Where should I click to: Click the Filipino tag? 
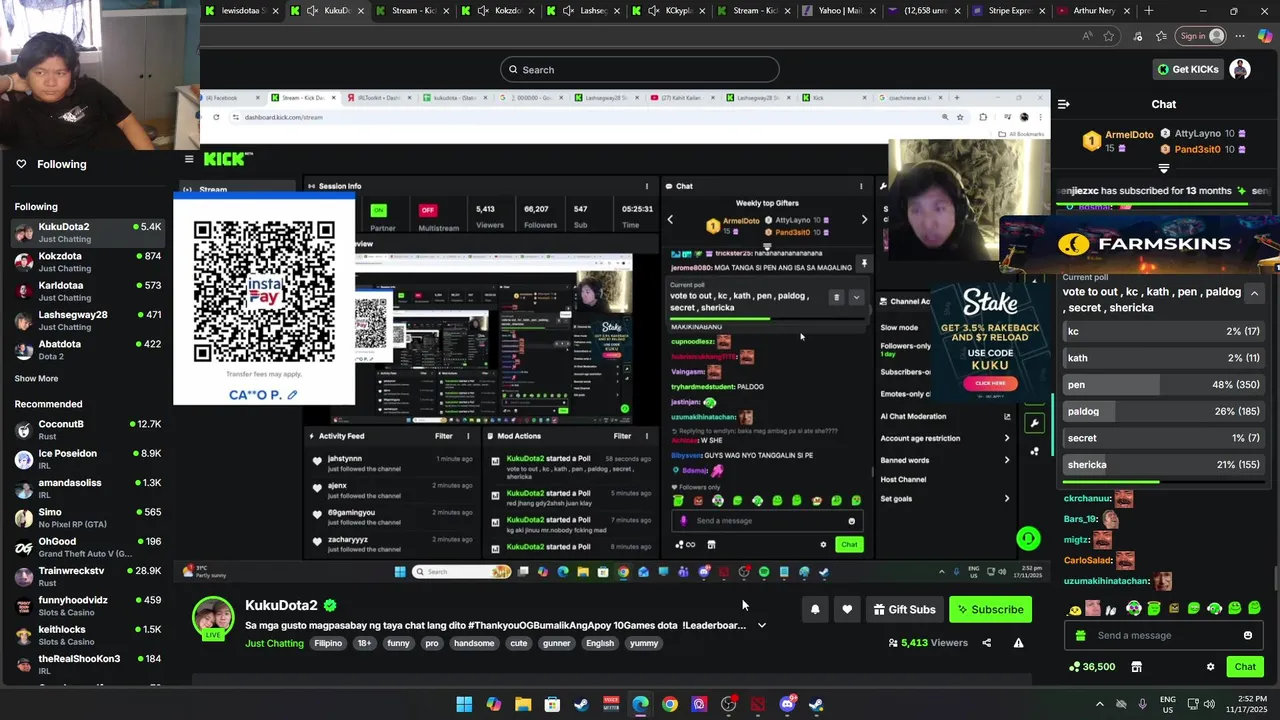point(328,643)
